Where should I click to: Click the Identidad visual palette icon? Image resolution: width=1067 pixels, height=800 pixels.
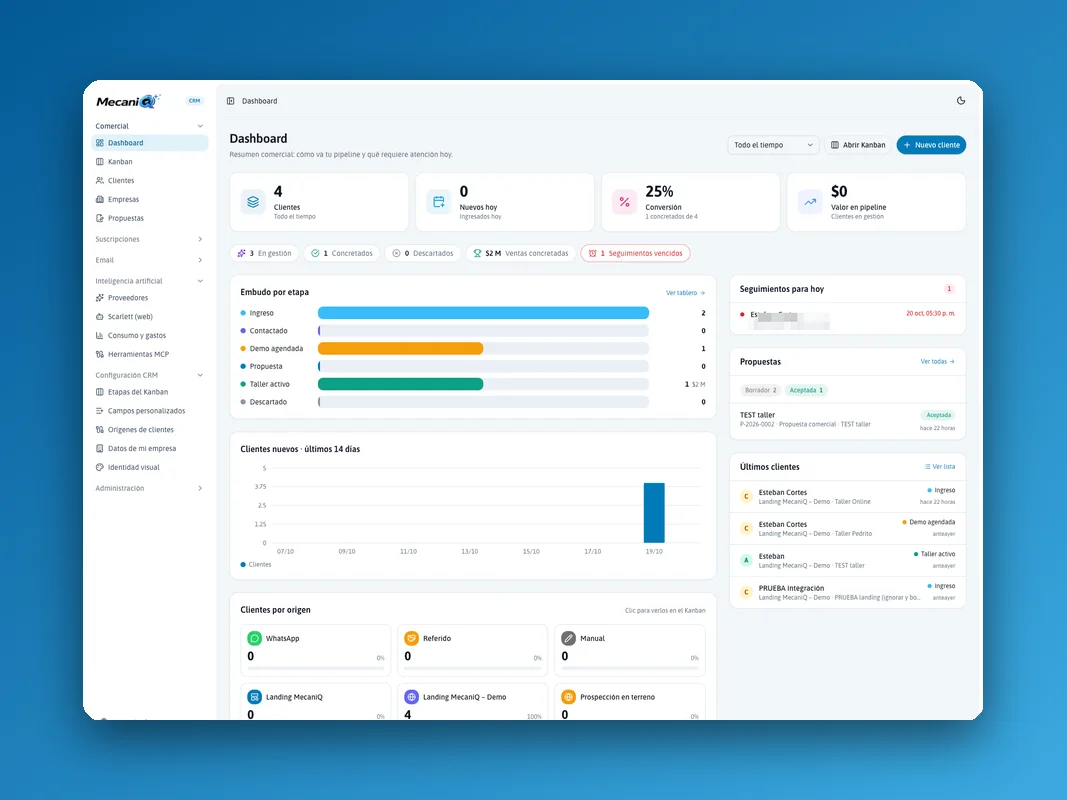pos(100,467)
